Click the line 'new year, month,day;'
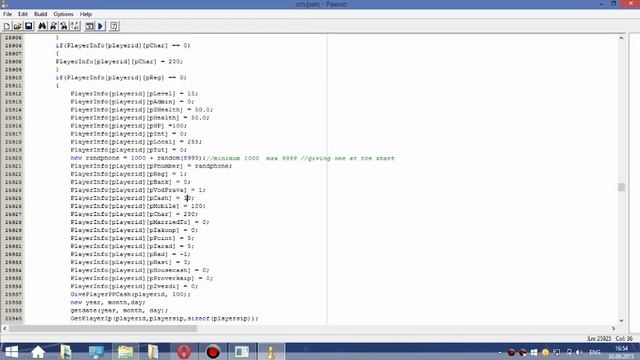This screenshot has width=640, height=360. click(108, 302)
